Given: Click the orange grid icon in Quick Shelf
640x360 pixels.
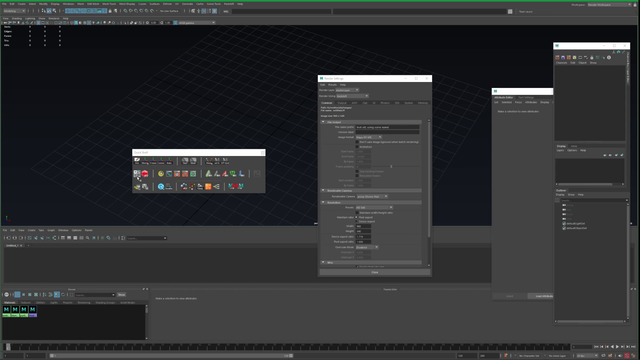Looking at the screenshot, I should click(x=208, y=187).
